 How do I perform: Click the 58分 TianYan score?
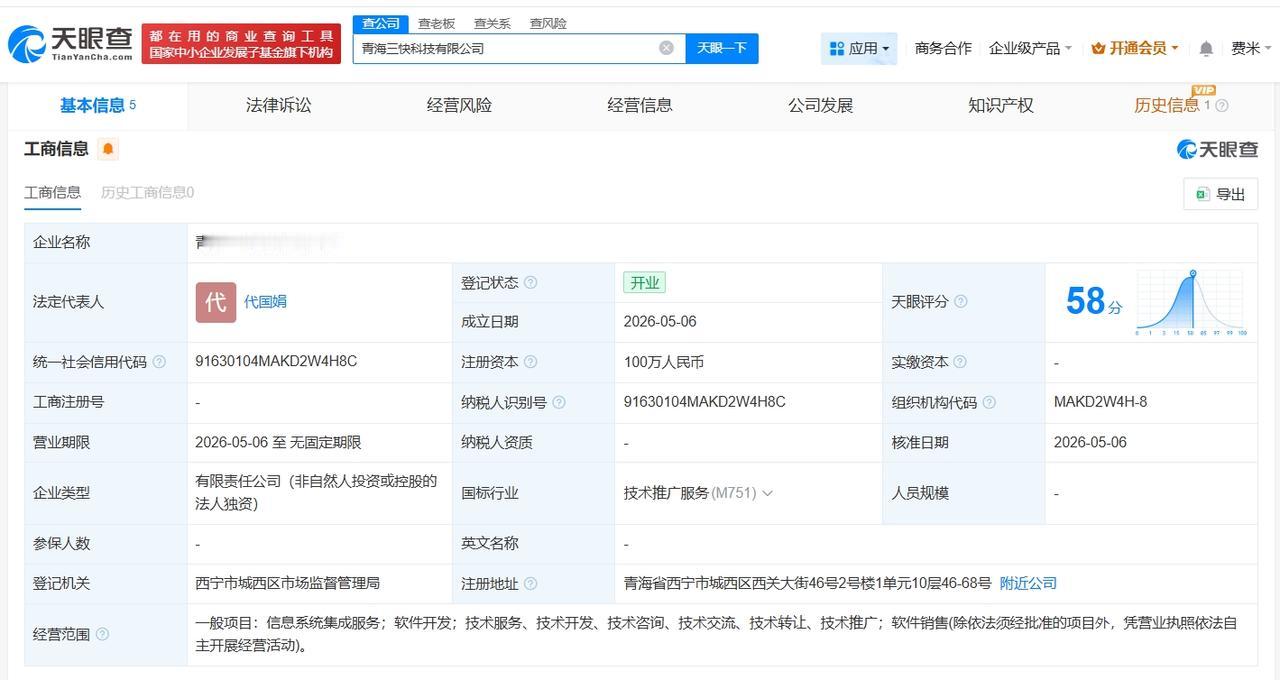tap(1094, 301)
